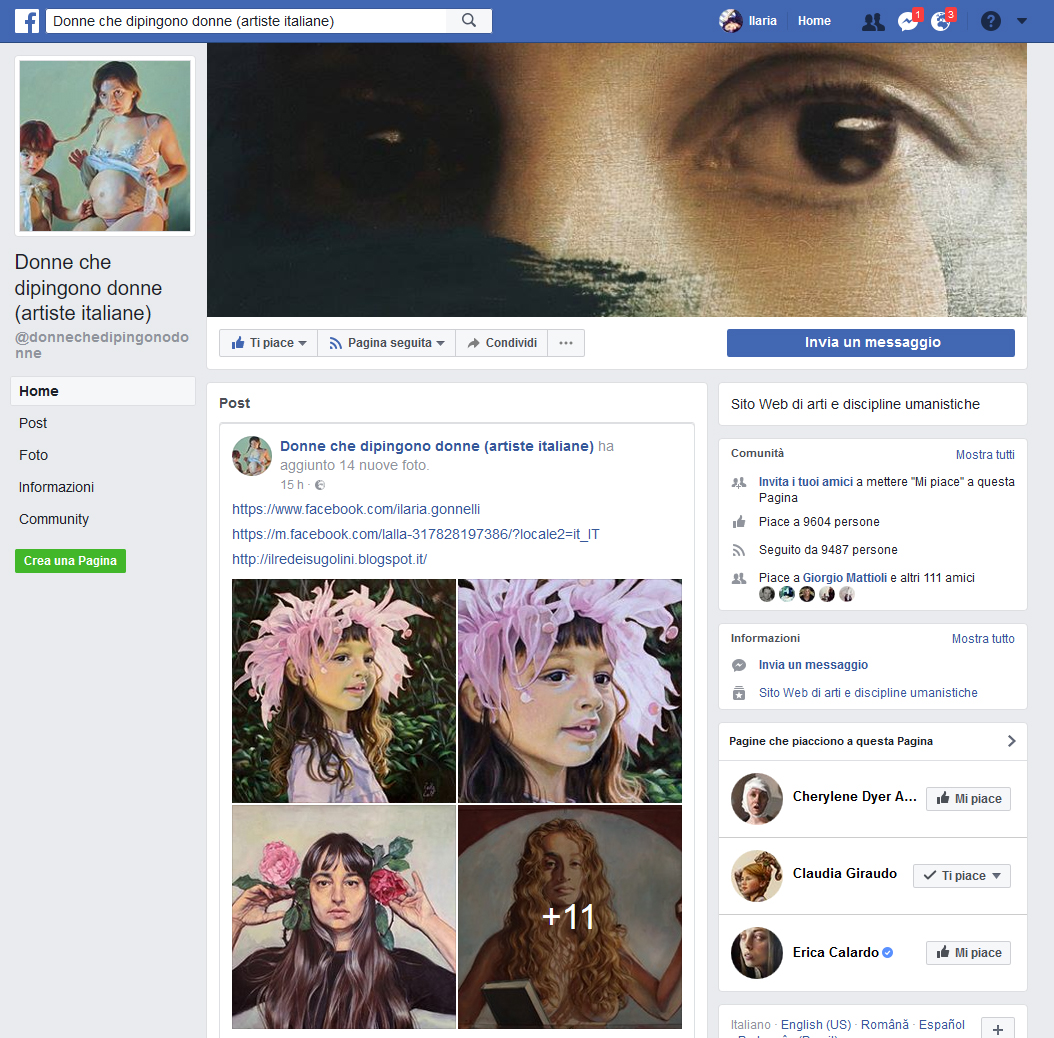Screen dimensions: 1054x1038
Task: Open the +11 more photos thumbnail
Action: (x=570, y=917)
